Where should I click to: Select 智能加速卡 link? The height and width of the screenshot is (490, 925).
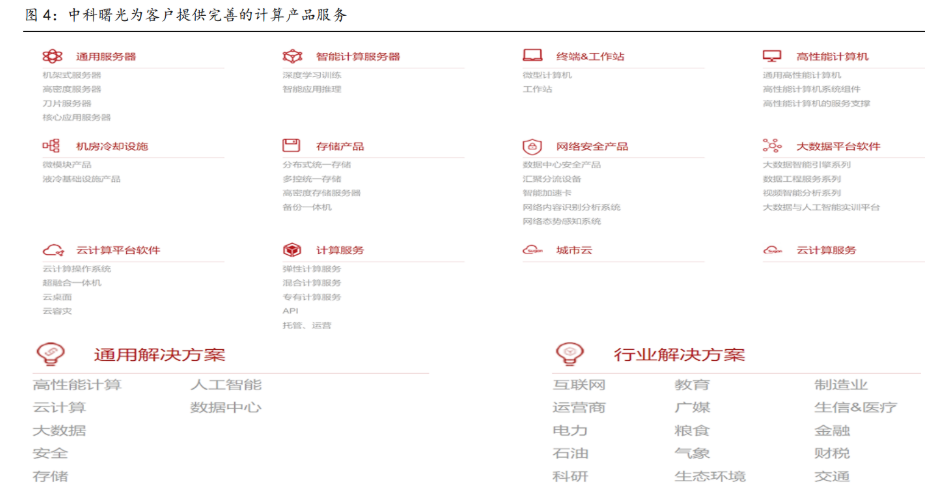547,193
